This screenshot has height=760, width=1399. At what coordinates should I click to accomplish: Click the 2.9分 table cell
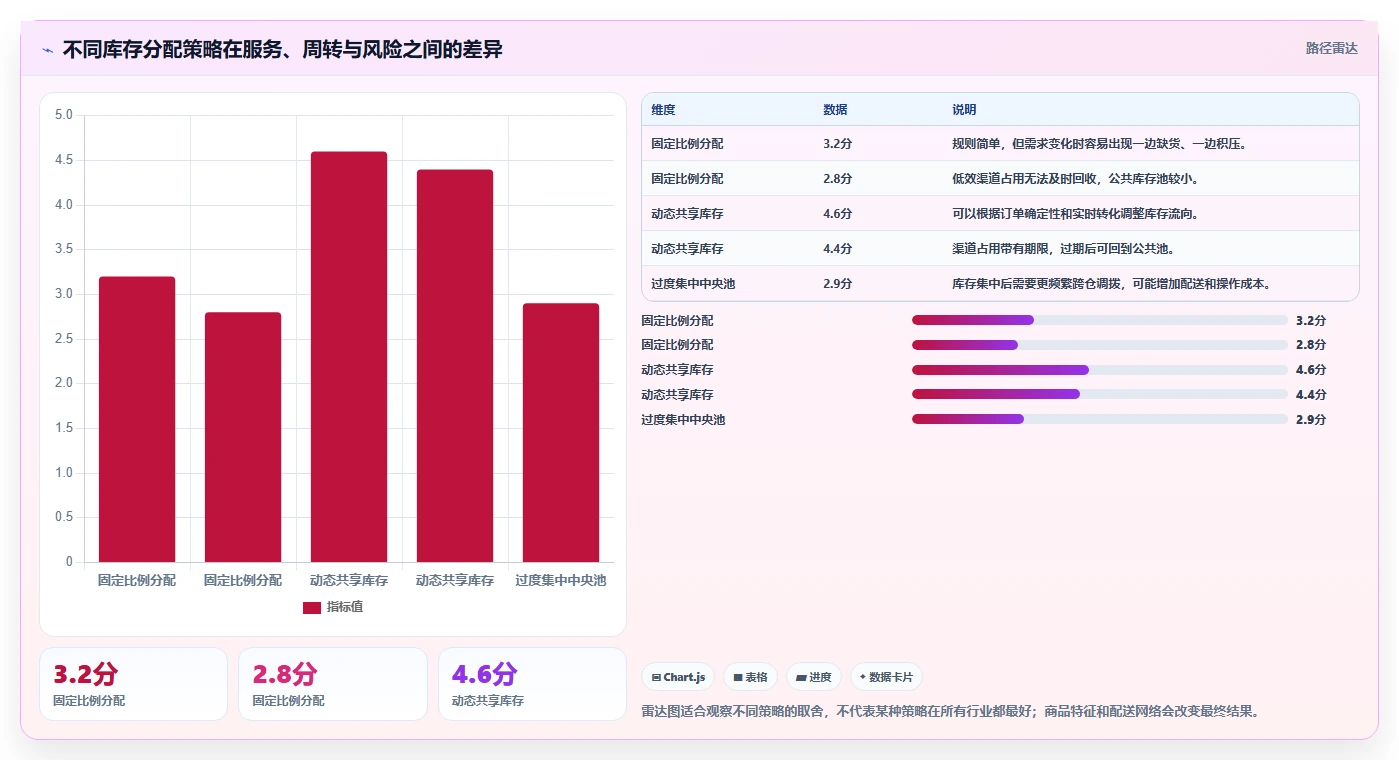point(838,284)
